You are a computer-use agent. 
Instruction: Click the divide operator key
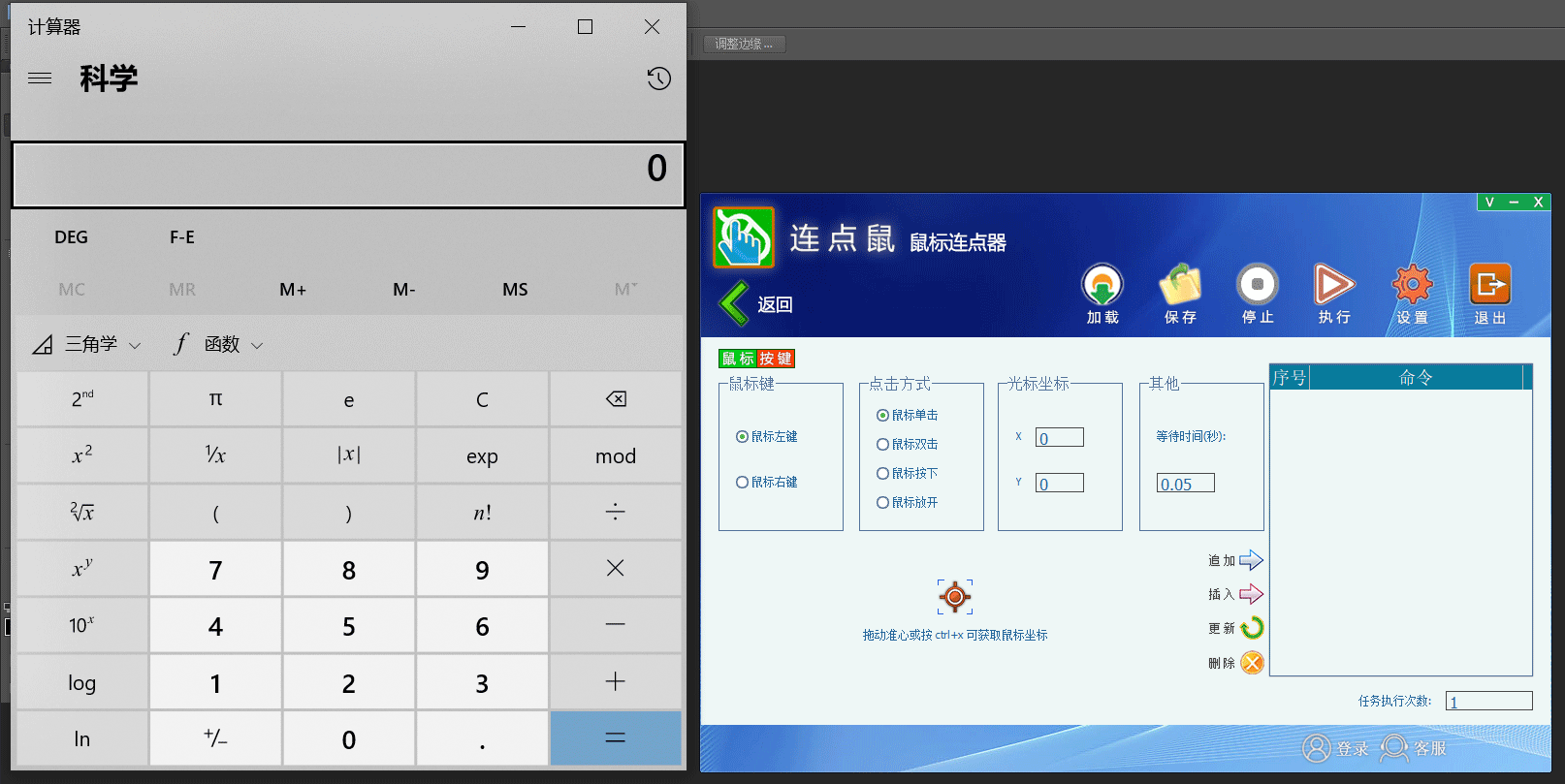(616, 512)
